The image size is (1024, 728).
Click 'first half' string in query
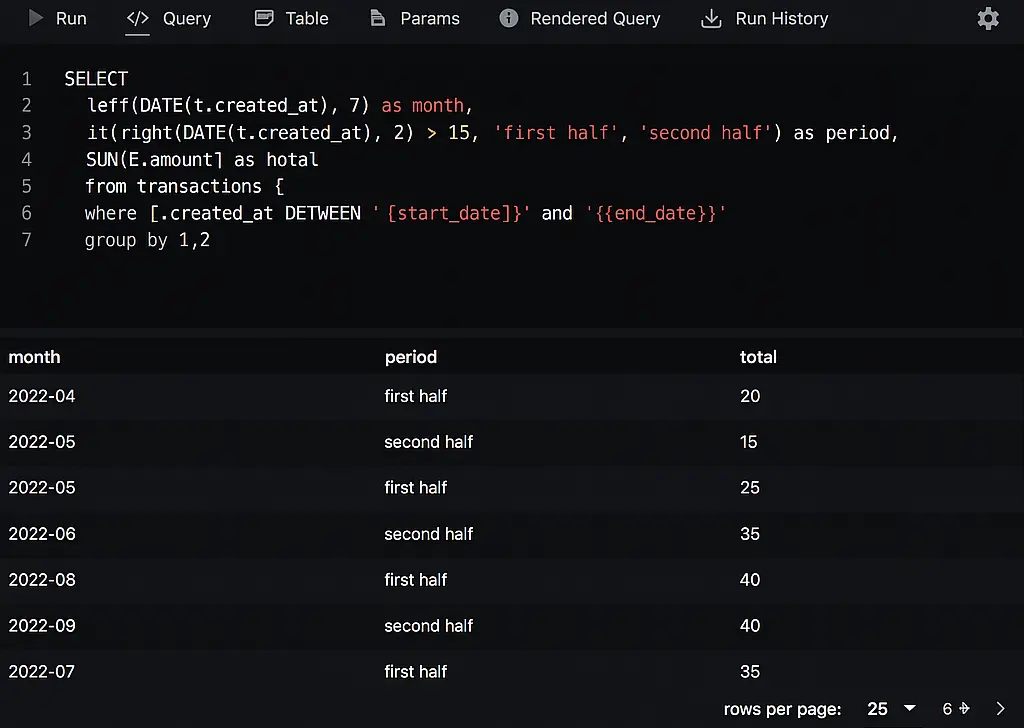tap(556, 133)
